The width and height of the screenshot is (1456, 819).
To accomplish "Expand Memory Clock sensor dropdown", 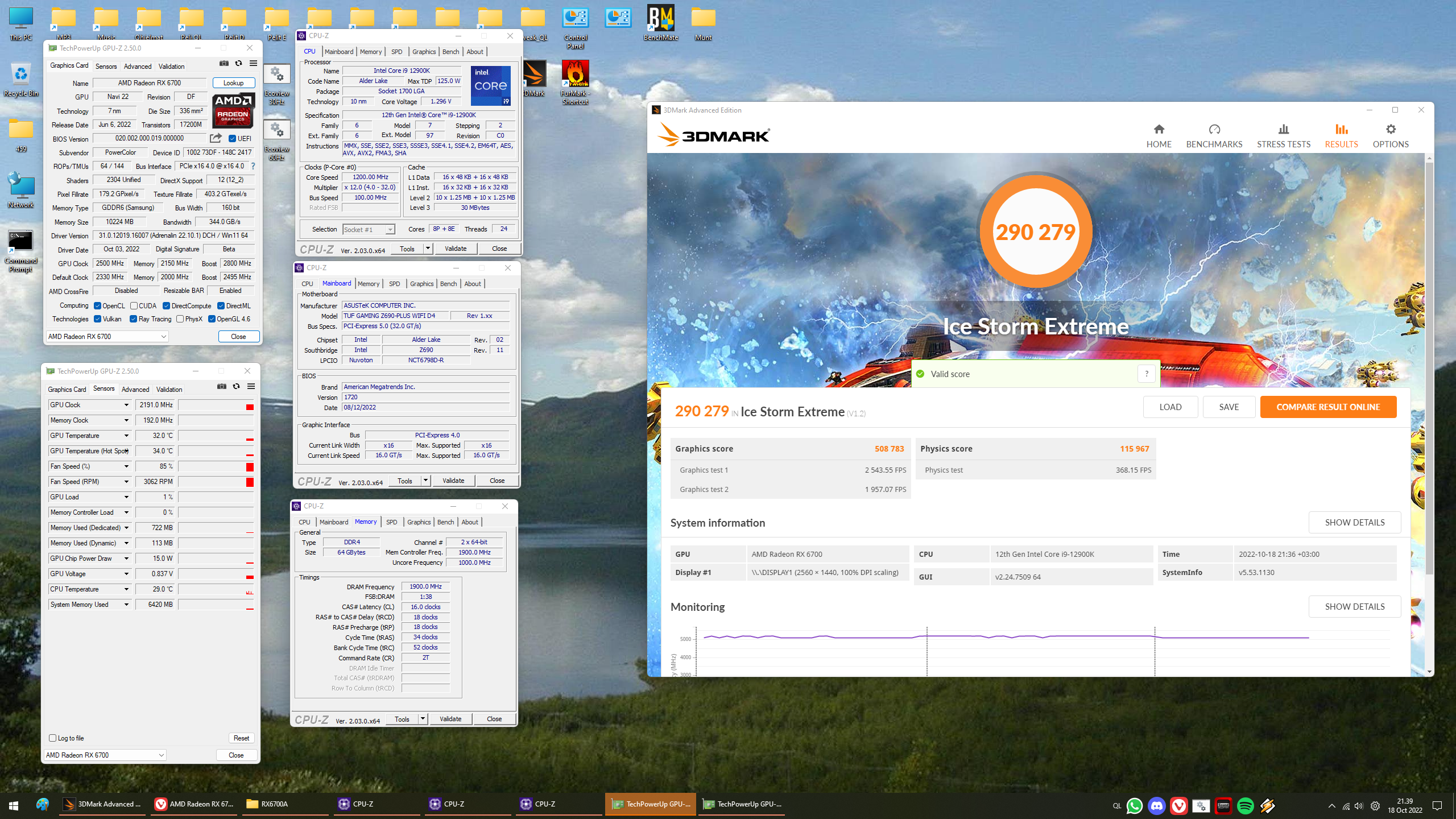I will click(x=126, y=420).
